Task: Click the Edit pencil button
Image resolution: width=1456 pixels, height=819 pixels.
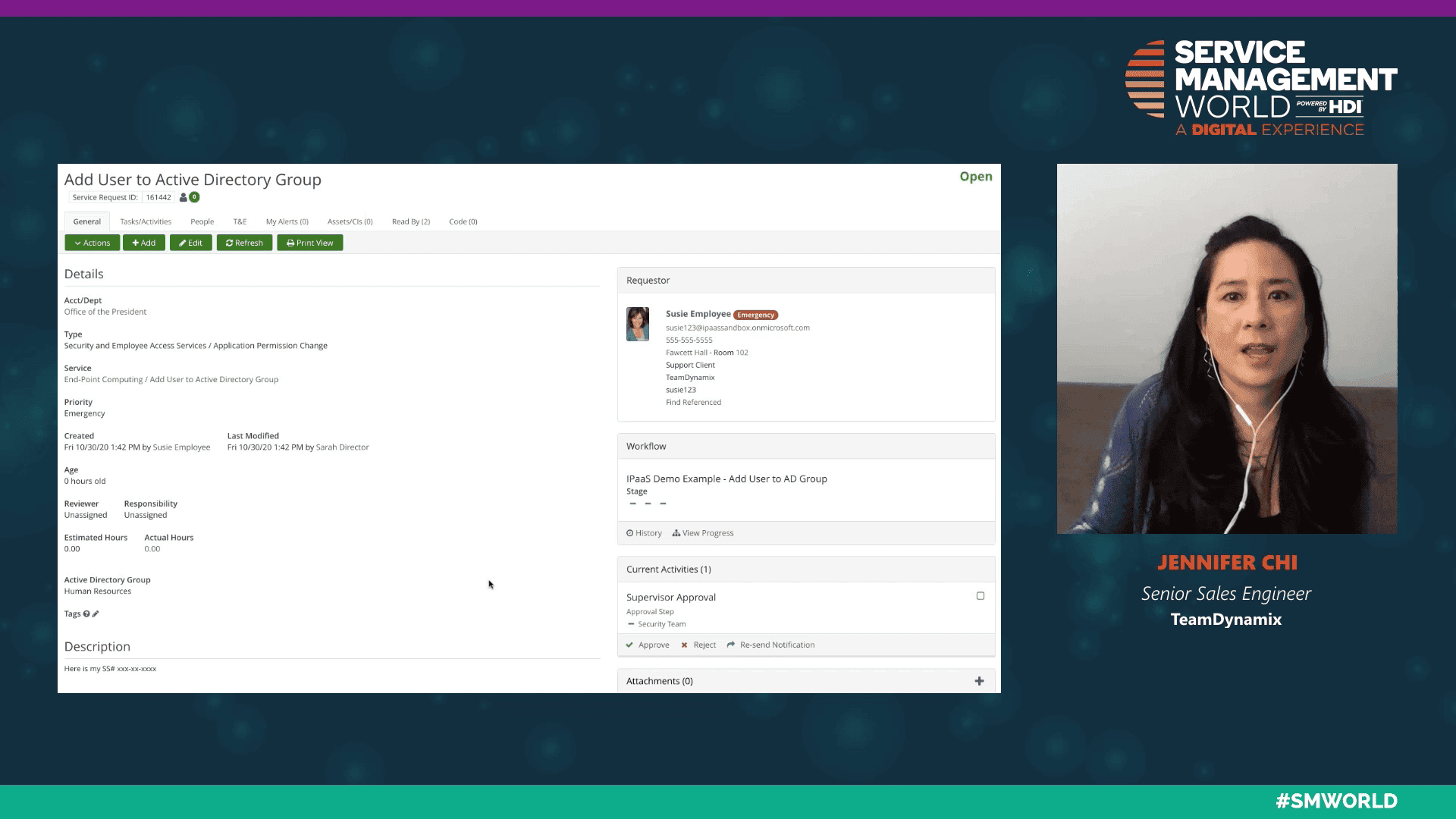Action: point(190,243)
